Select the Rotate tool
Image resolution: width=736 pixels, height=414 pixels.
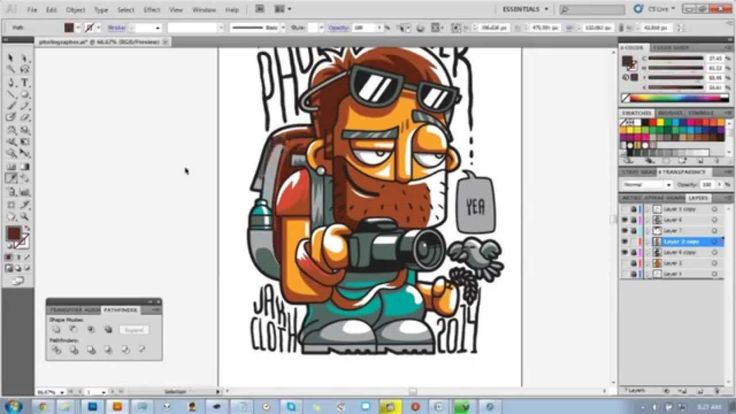coord(11,130)
